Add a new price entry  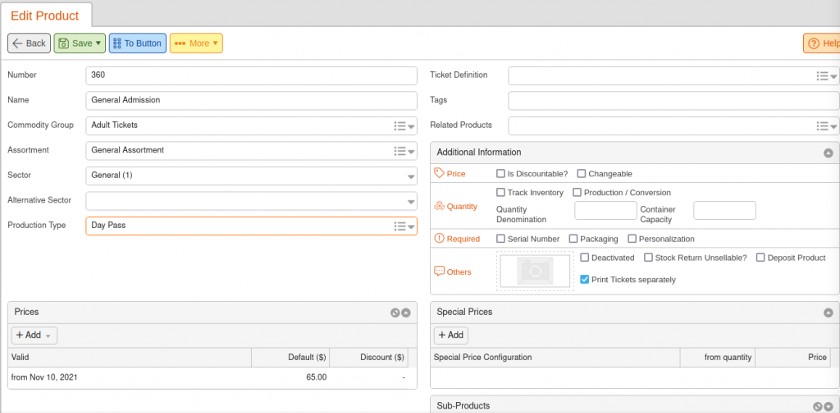tap(34, 335)
